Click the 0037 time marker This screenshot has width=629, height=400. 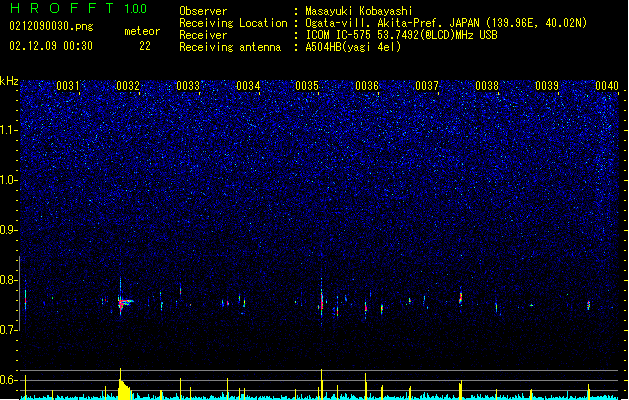pyautogui.click(x=427, y=86)
